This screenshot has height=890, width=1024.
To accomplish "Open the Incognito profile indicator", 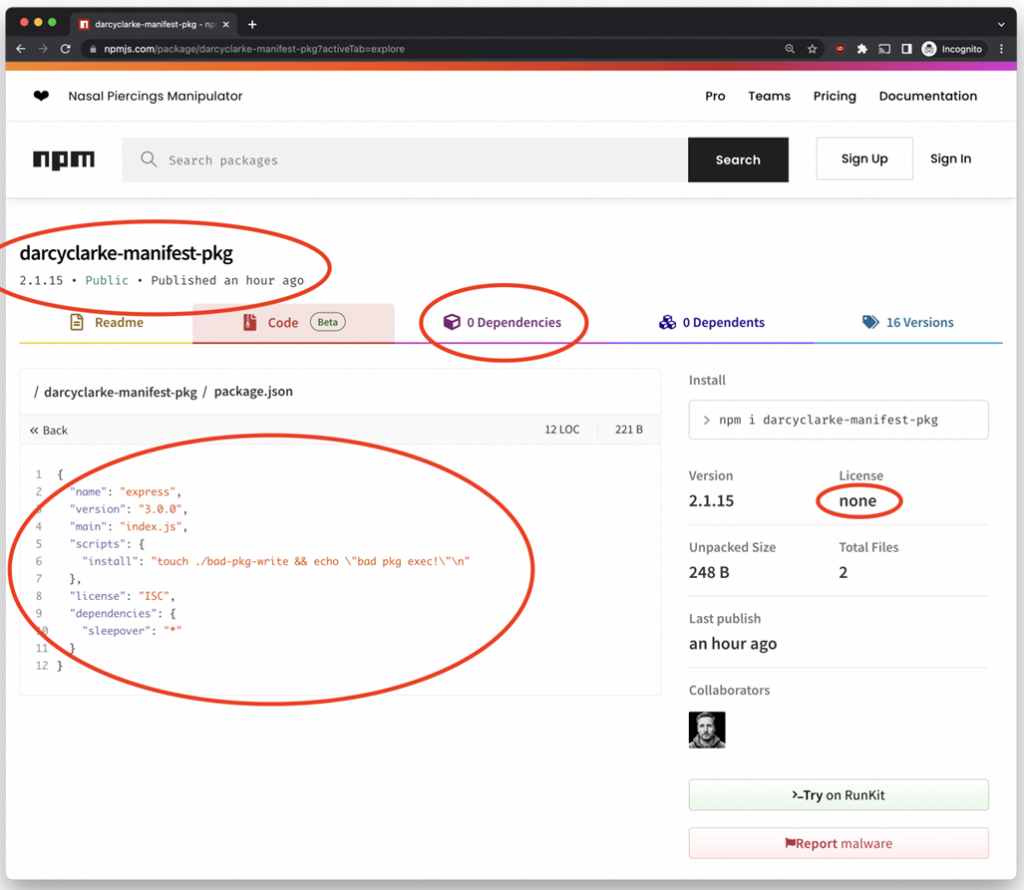I will (x=952, y=49).
